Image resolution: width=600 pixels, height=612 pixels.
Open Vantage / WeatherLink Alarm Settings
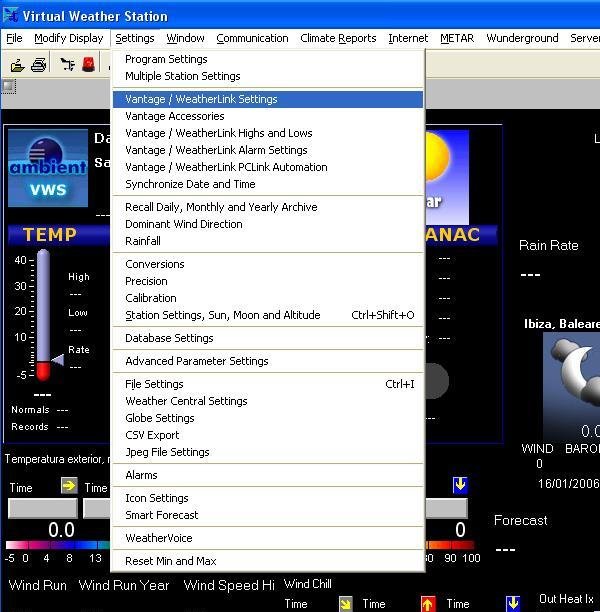pos(268,150)
